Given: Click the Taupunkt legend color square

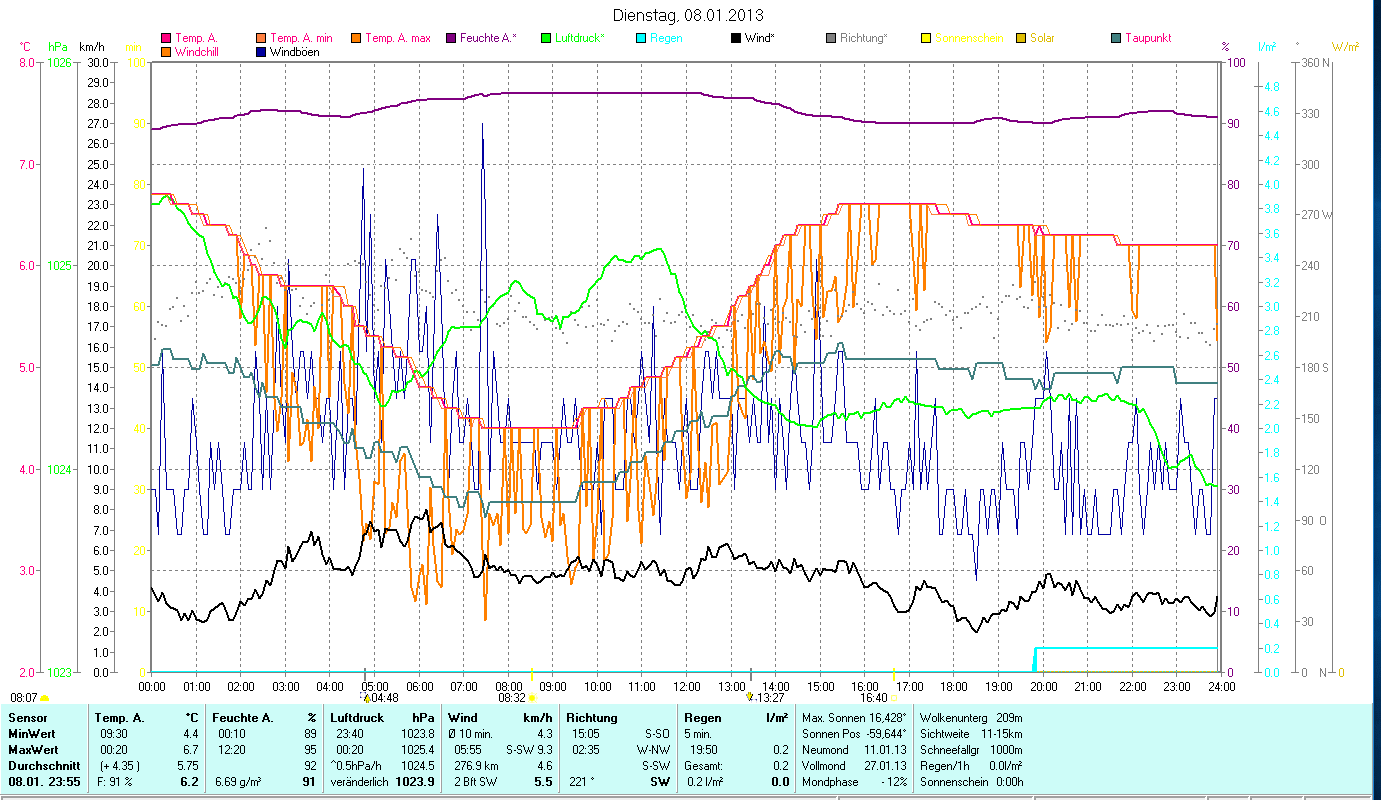Looking at the screenshot, I should coord(1116,39).
